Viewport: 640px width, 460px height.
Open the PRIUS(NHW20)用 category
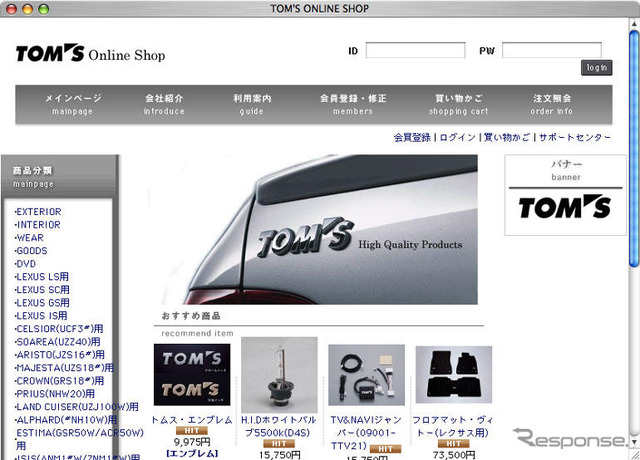(55, 394)
